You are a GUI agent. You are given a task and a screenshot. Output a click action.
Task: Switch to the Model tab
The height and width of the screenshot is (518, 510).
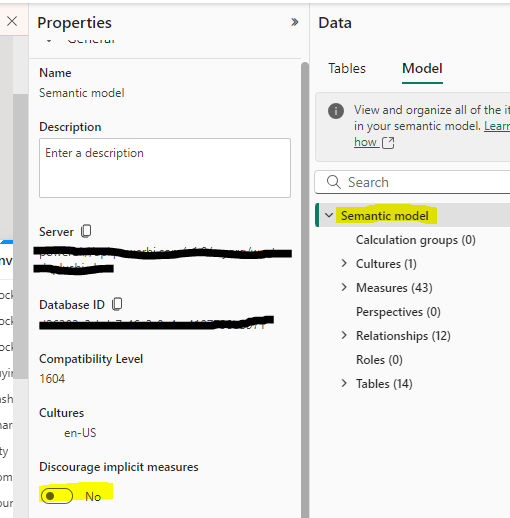pyautogui.click(x=422, y=69)
